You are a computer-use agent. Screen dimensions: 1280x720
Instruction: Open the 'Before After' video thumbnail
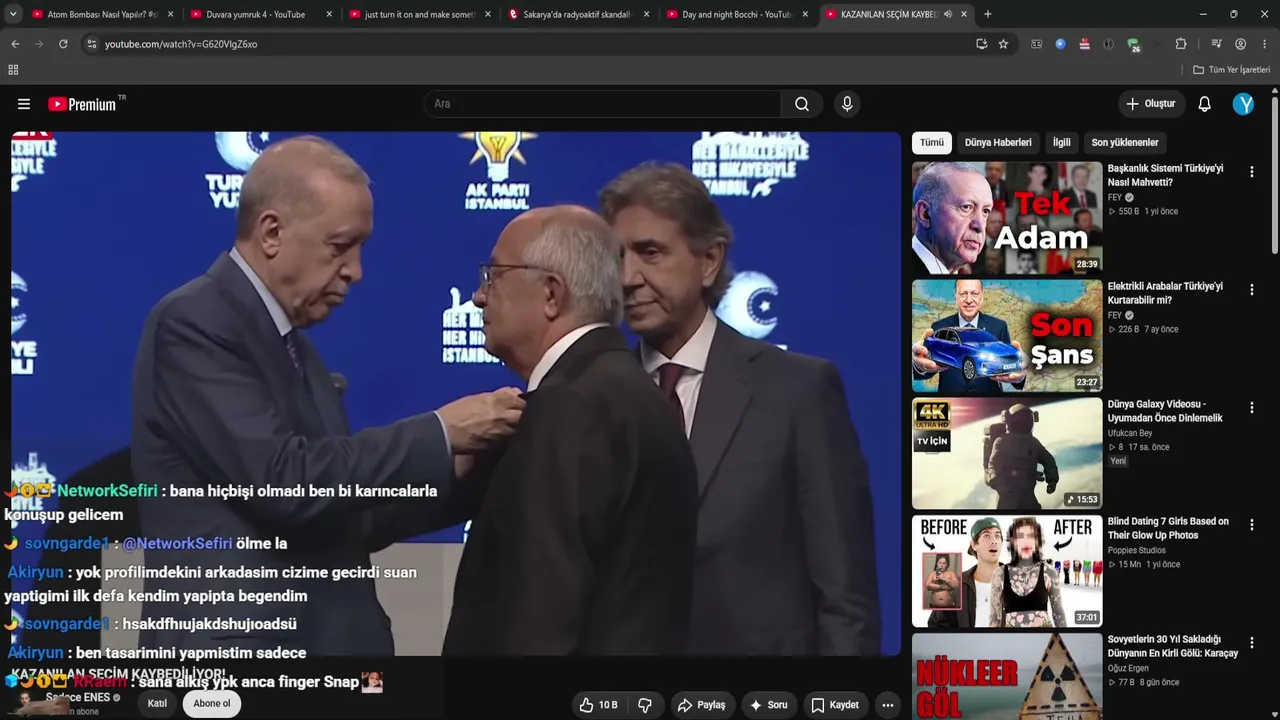coord(1007,571)
